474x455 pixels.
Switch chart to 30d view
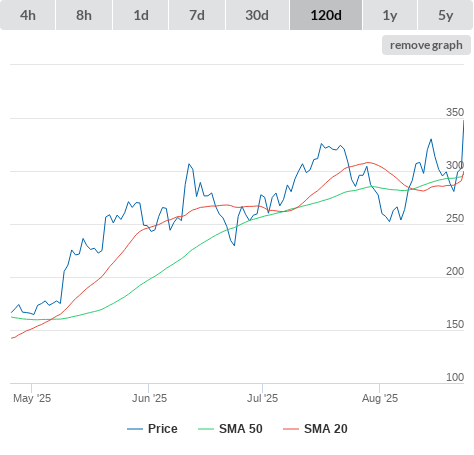[x=257, y=15]
